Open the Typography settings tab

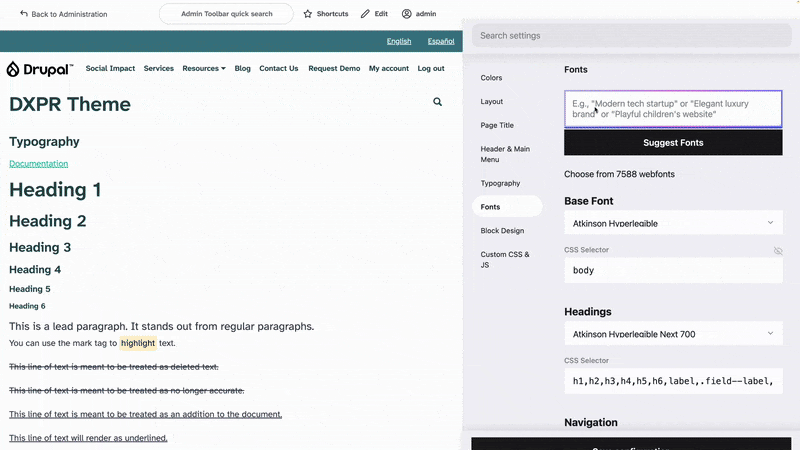tap(500, 183)
